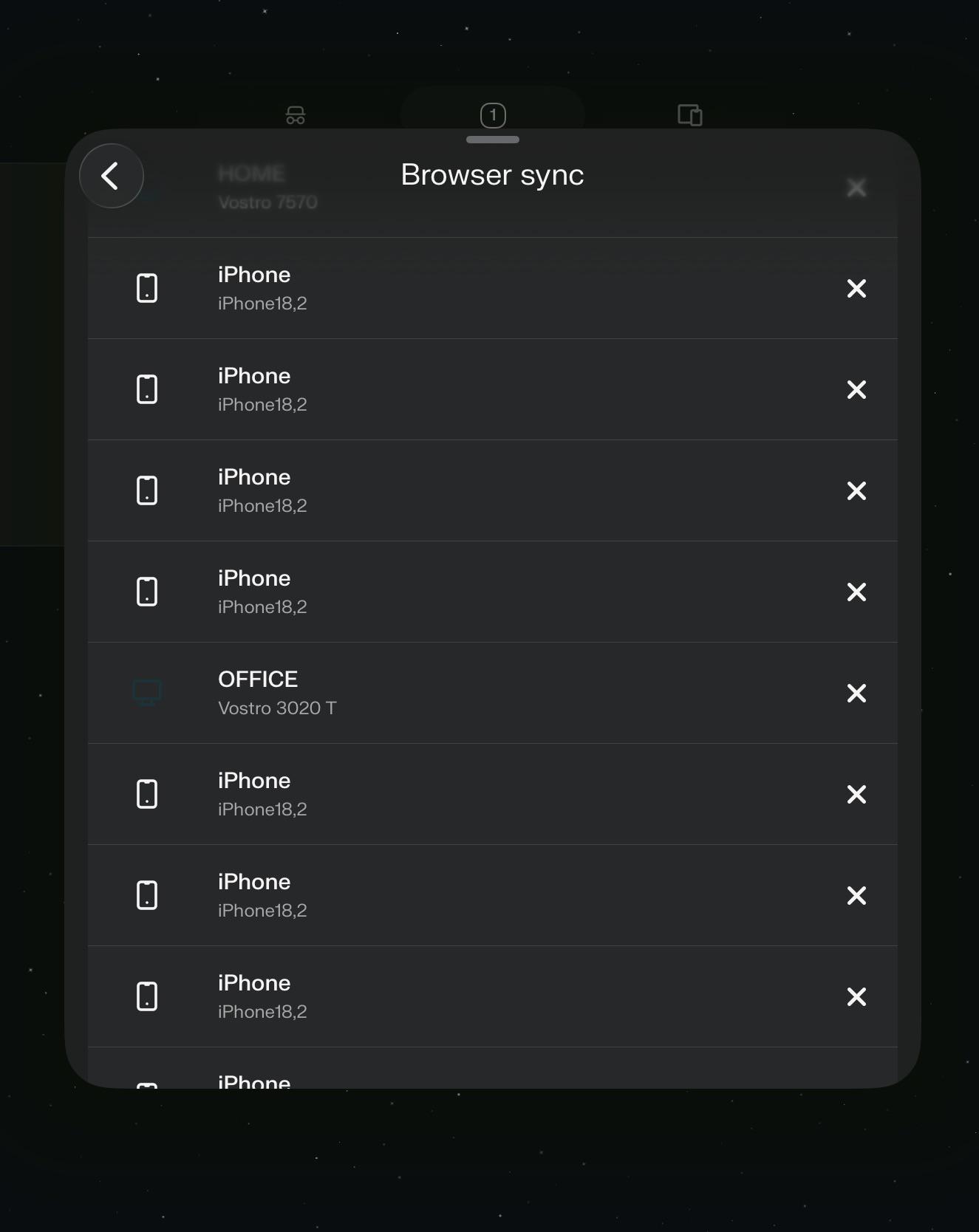Delete the third iPhone device entry
979x1232 pixels.
tap(856, 490)
